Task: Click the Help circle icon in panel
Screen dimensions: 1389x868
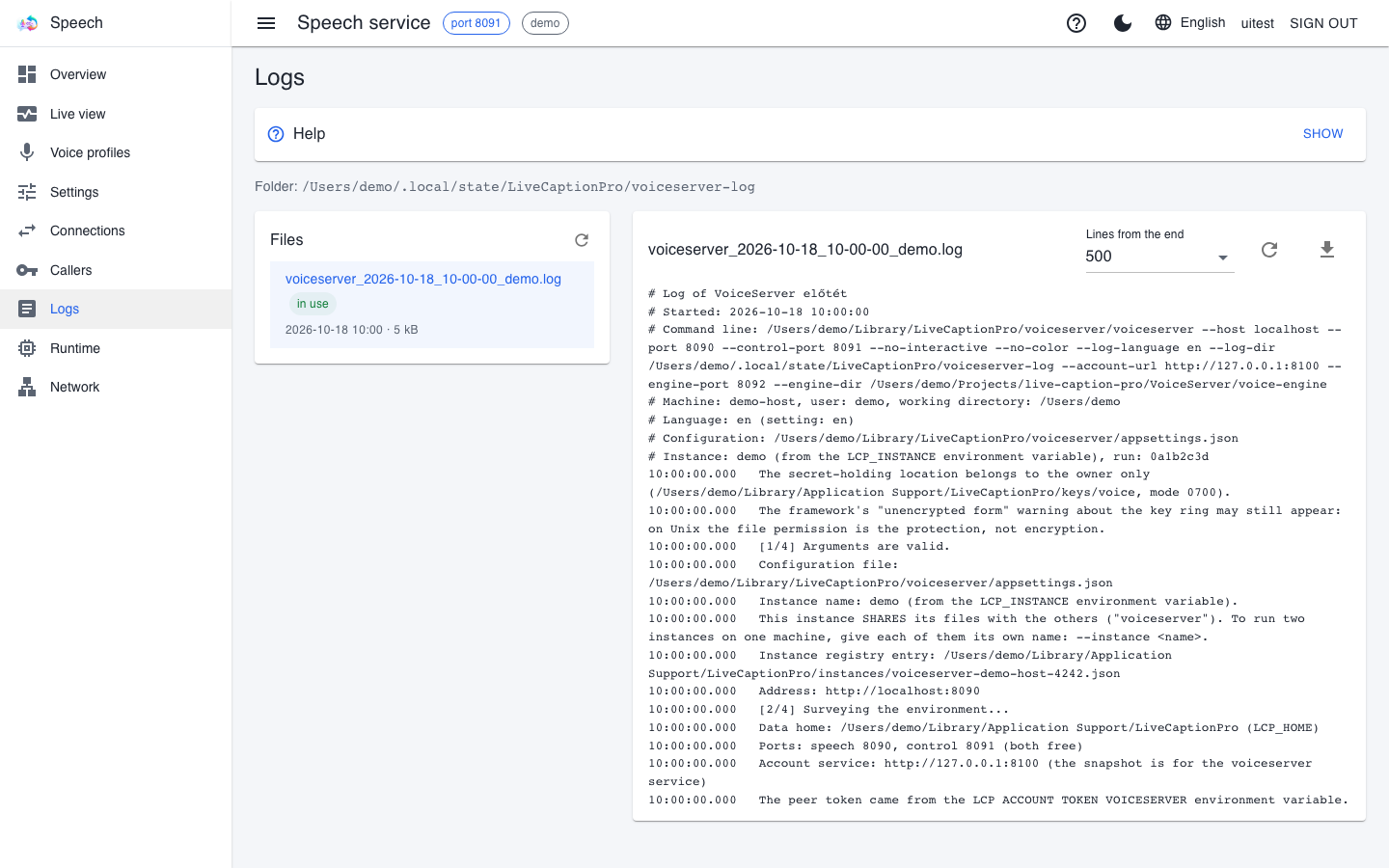Action: 276,134
